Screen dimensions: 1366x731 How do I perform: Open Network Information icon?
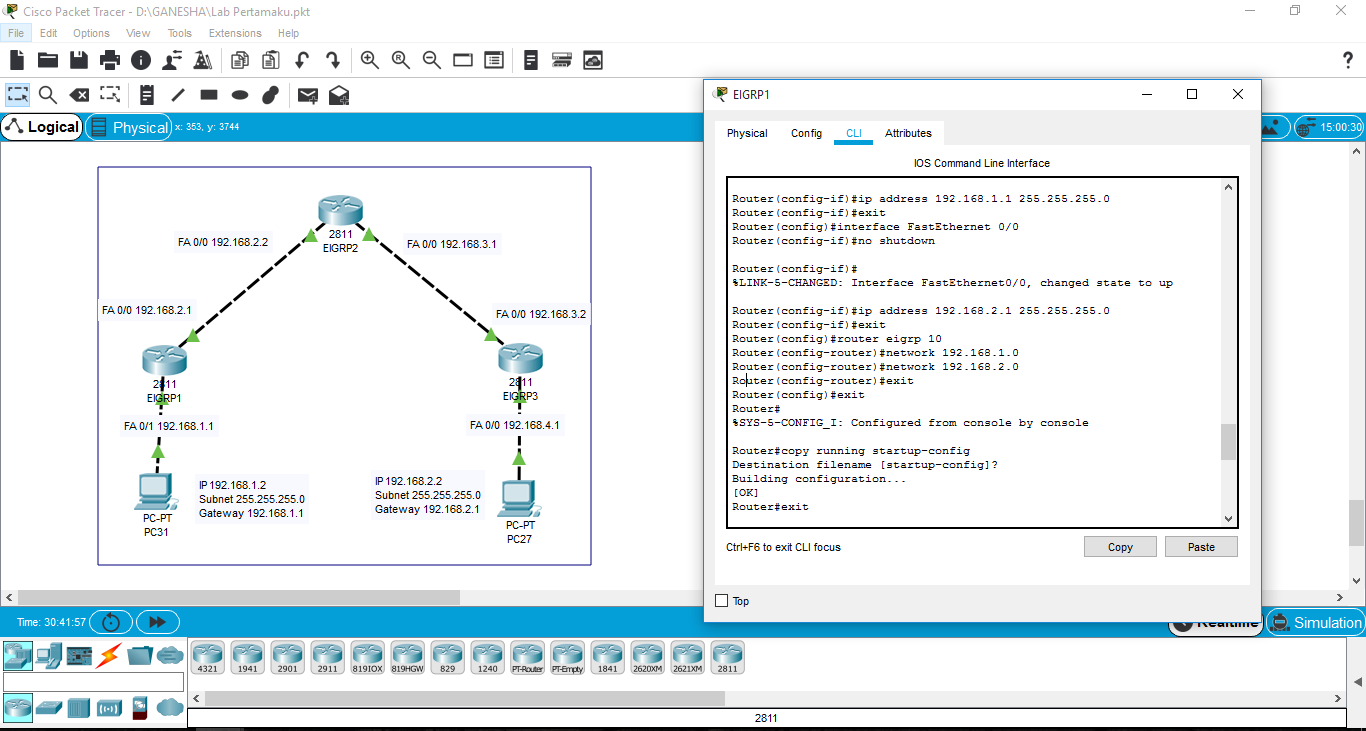coord(141,60)
